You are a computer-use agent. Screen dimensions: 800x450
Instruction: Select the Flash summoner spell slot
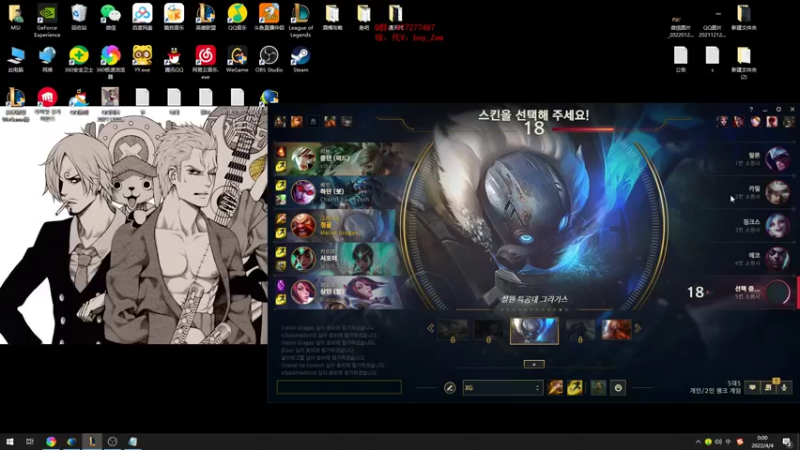[x=574, y=388]
